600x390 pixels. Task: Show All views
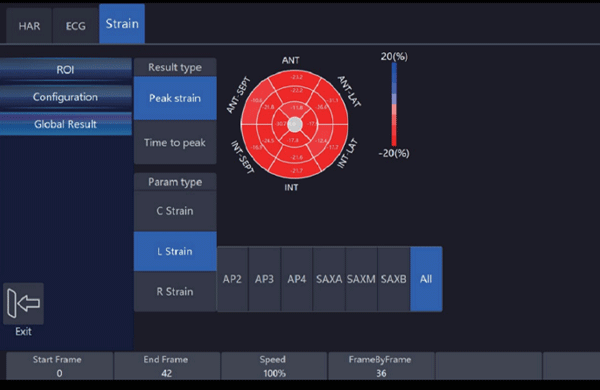pos(426,279)
